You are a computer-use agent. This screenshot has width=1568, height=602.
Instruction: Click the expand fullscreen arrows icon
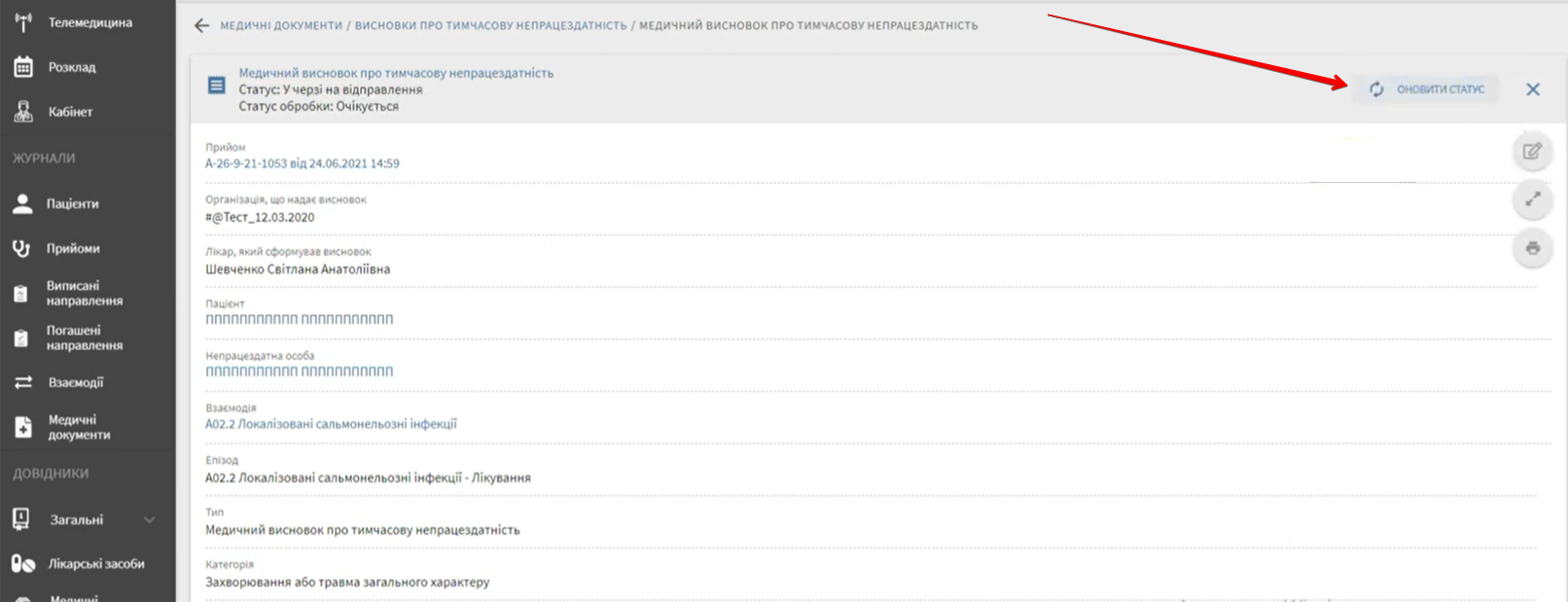click(1532, 199)
